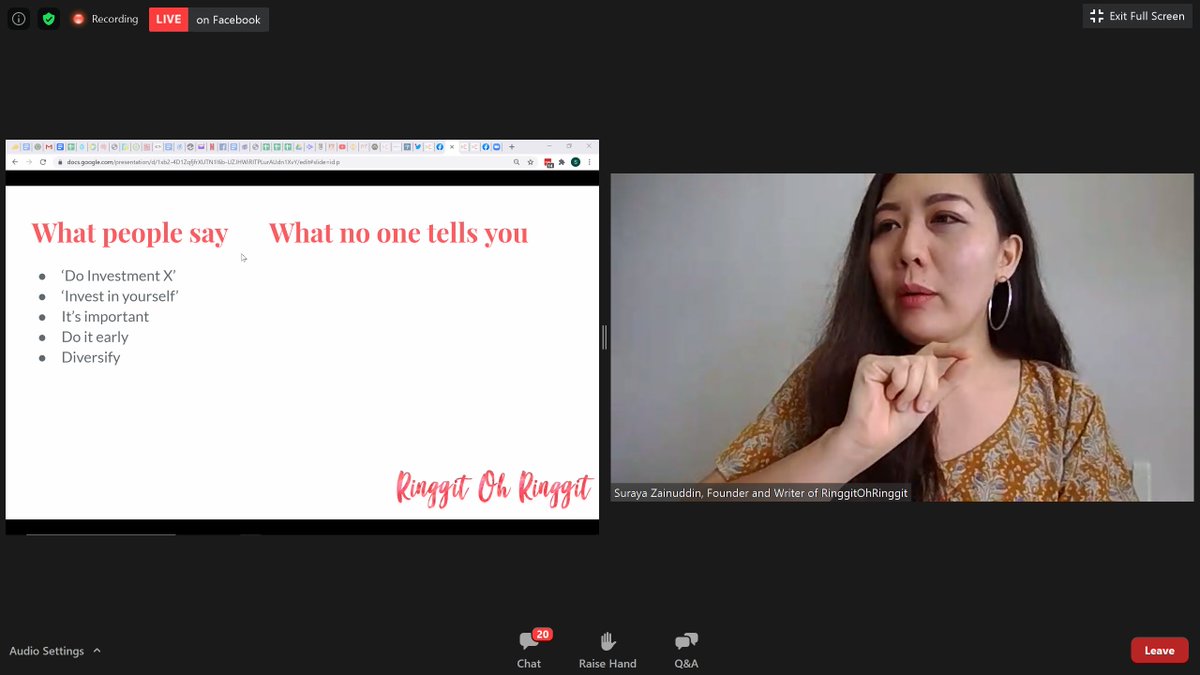This screenshot has height=675, width=1200.
Task: Click the 'What people say' slide heading
Action: tap(130, 233)
